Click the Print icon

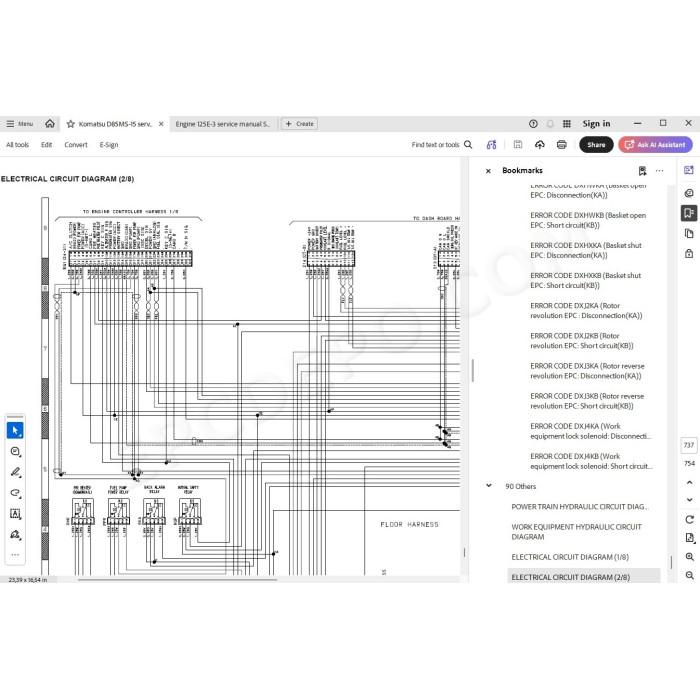tap(562, 145)
